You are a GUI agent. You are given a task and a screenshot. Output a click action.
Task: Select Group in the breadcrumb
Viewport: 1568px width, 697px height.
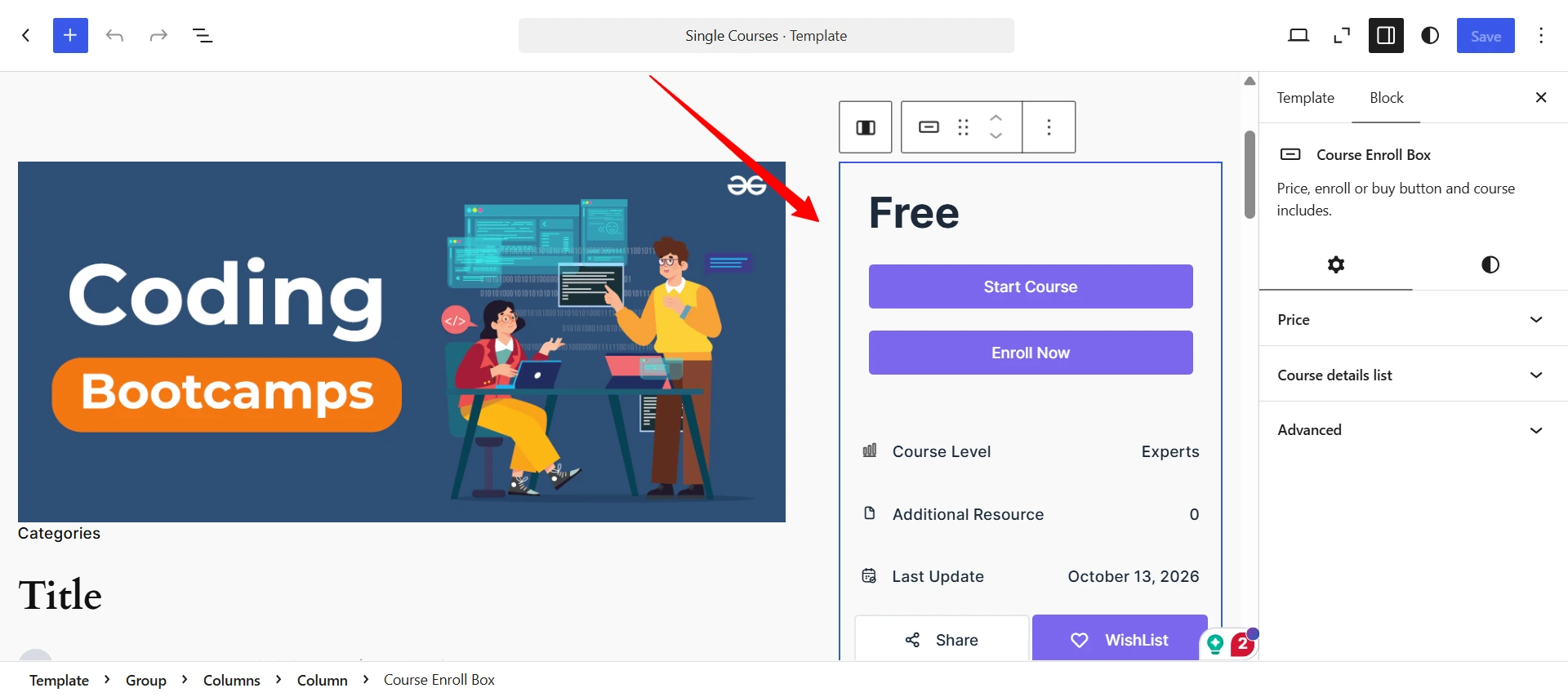(146, 680)
